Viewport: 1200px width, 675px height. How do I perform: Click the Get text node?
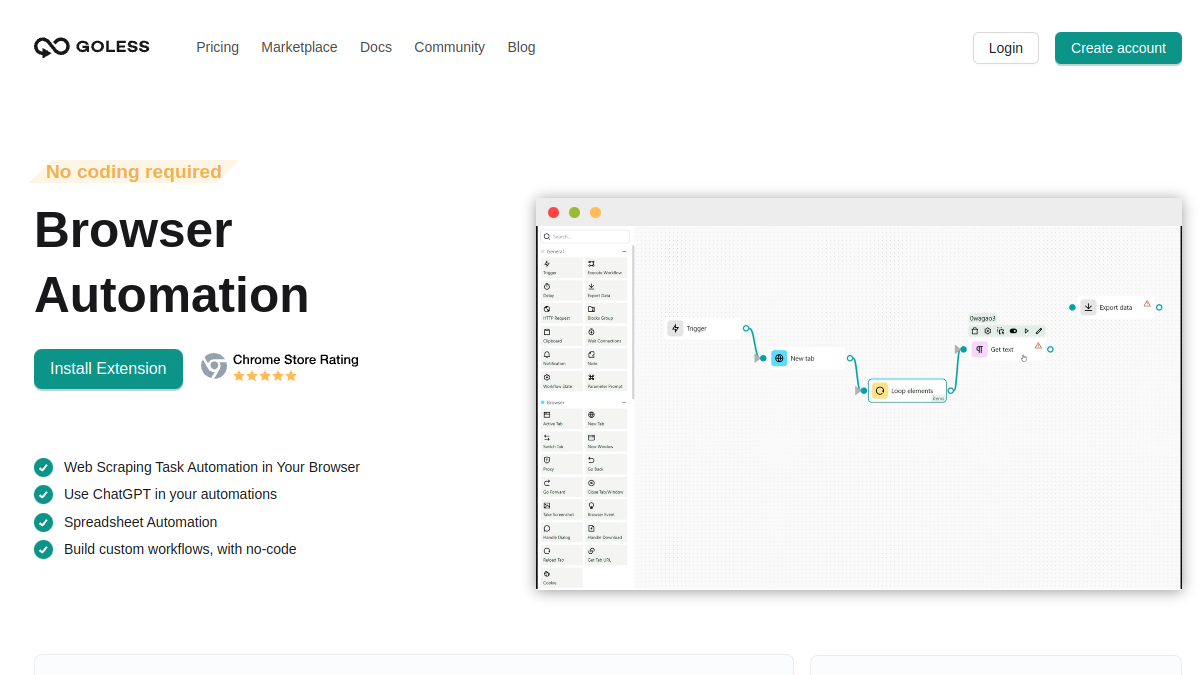coord(1008,349)
